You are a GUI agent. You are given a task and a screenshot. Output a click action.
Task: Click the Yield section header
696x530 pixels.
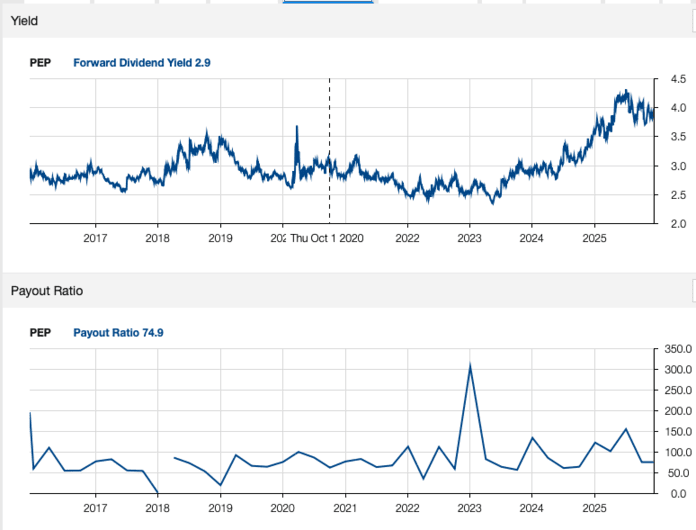click(x=25, y=21)
